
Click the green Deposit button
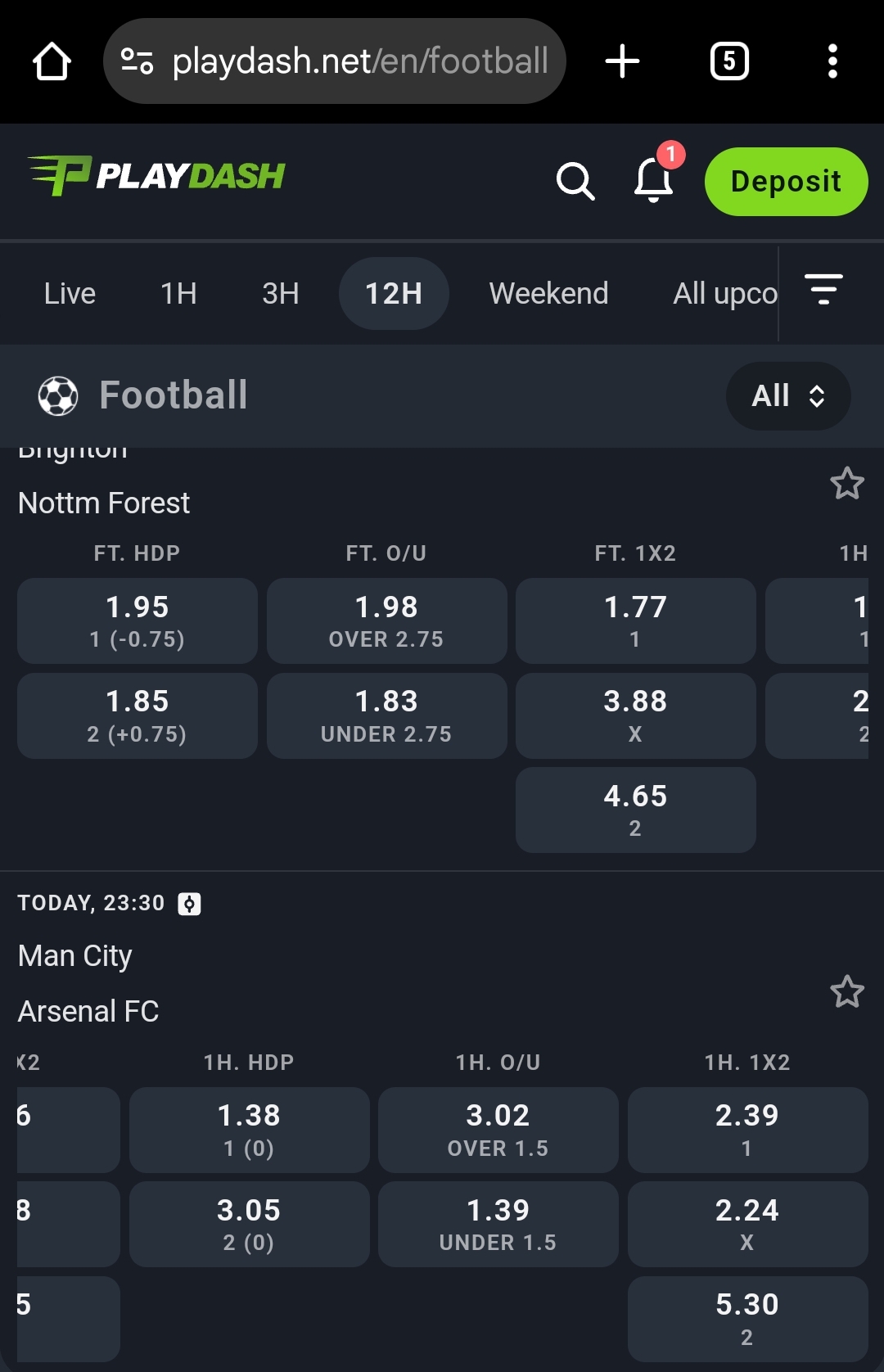pos(786,182)
